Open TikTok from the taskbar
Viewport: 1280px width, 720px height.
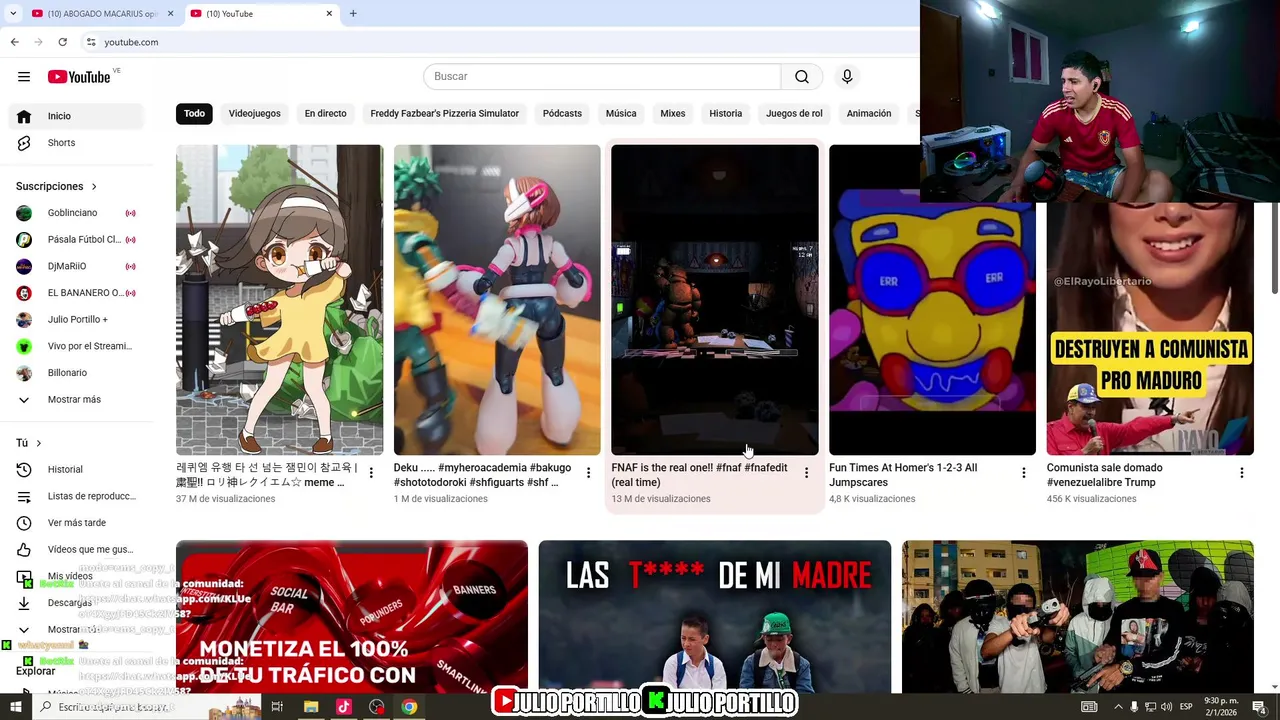point(344,707)
